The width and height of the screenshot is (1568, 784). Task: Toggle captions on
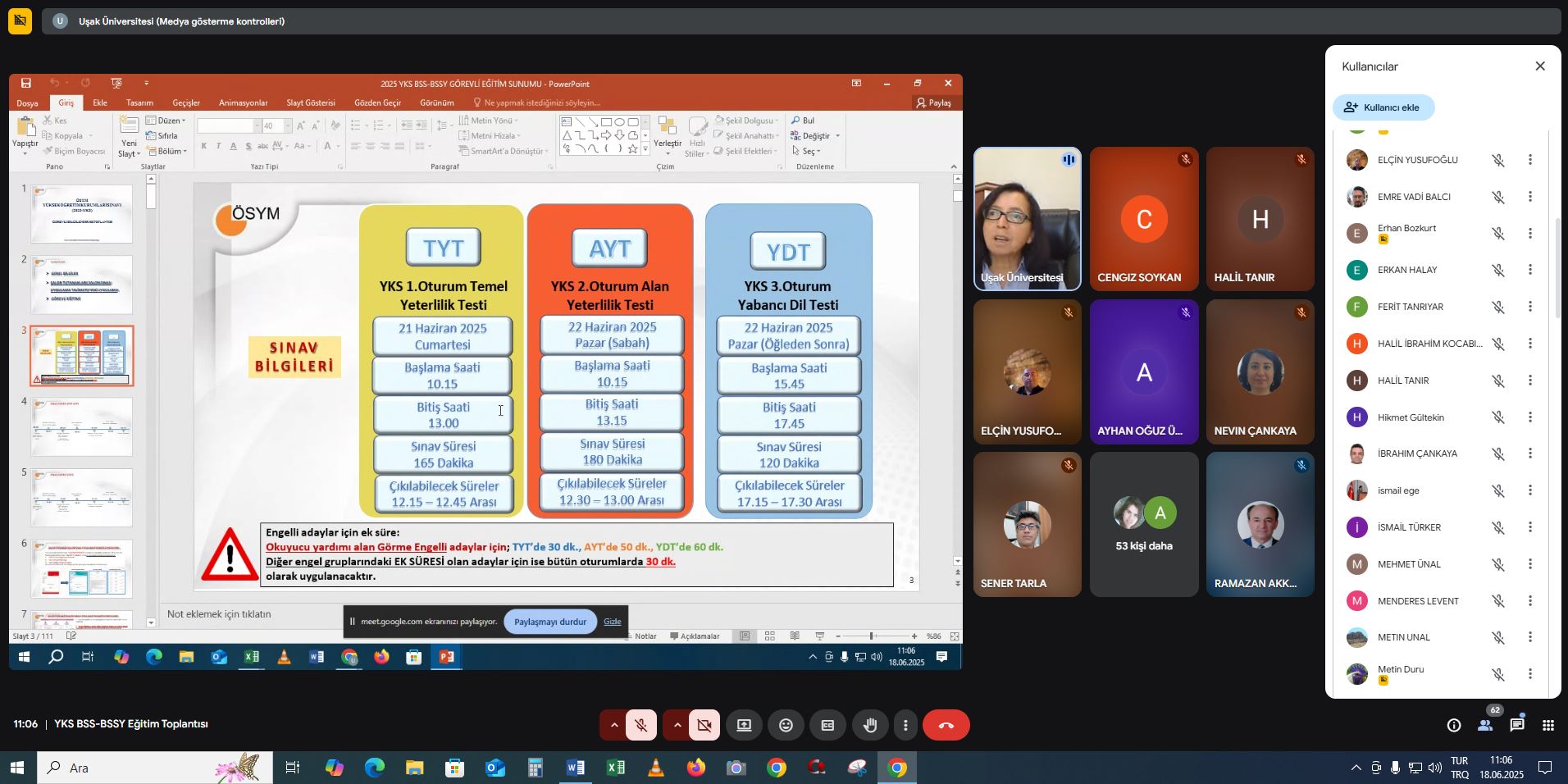[827, 725]
